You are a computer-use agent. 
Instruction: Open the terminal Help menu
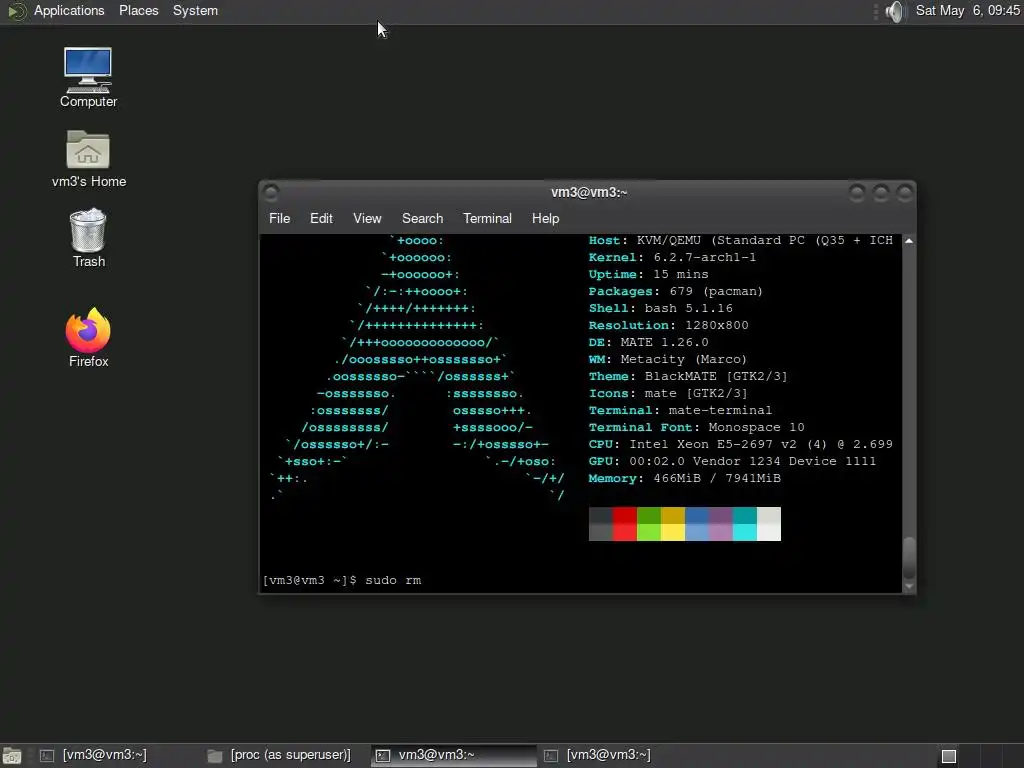click(545, 218)
